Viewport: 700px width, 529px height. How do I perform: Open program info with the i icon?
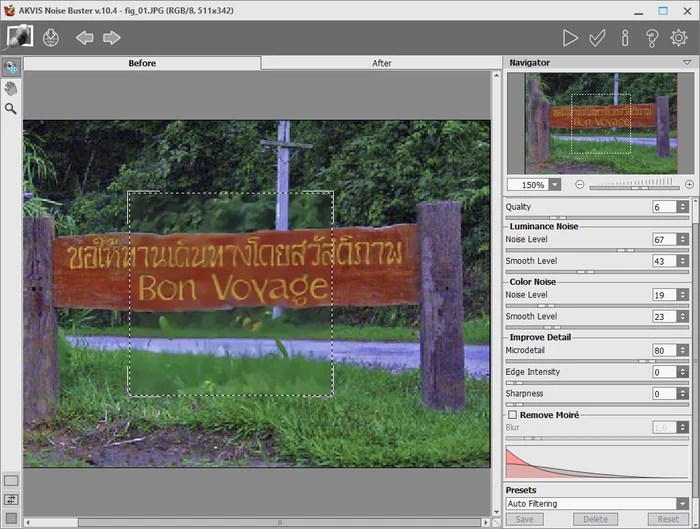[x=625, y=38]
